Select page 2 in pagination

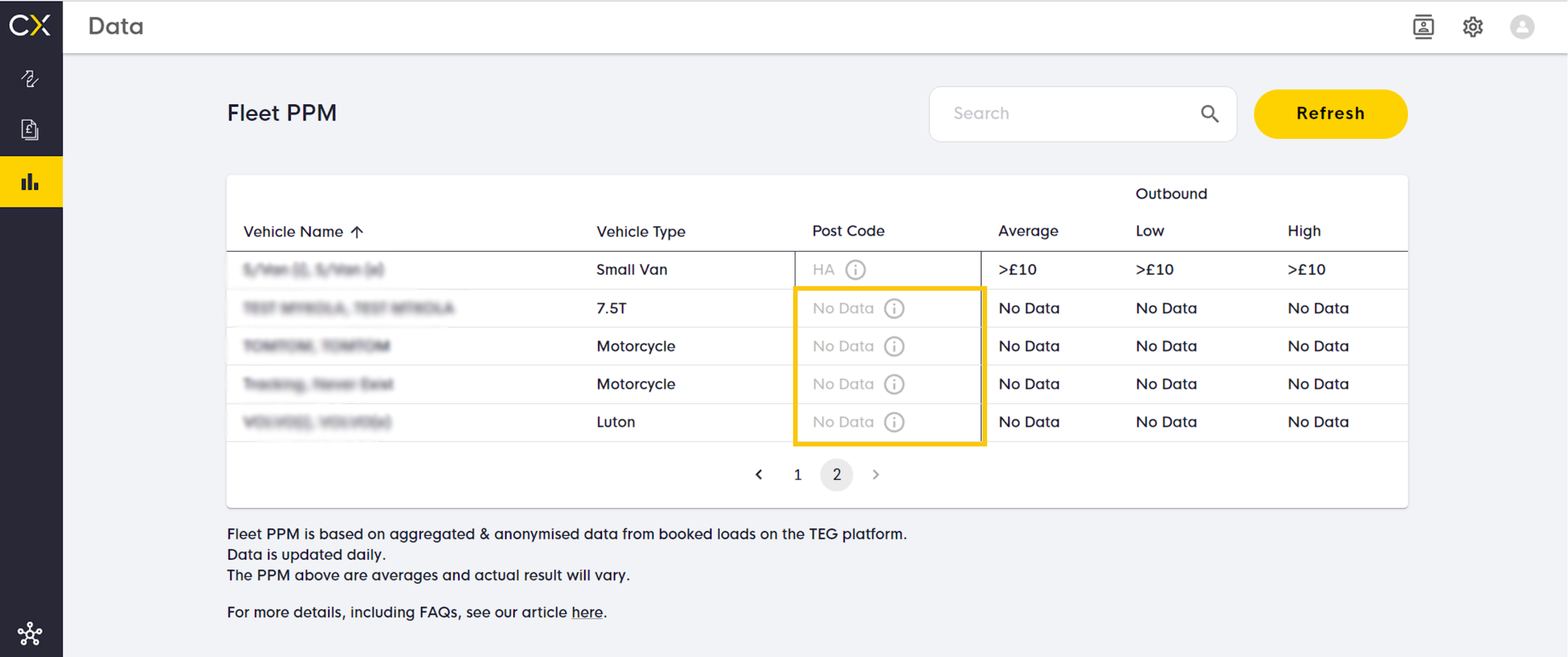coord(836,474)
